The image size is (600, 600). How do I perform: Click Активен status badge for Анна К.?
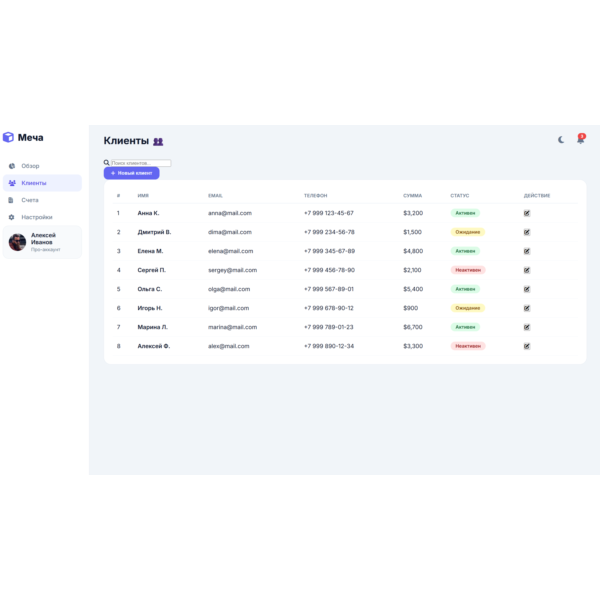tap(465, 213)
